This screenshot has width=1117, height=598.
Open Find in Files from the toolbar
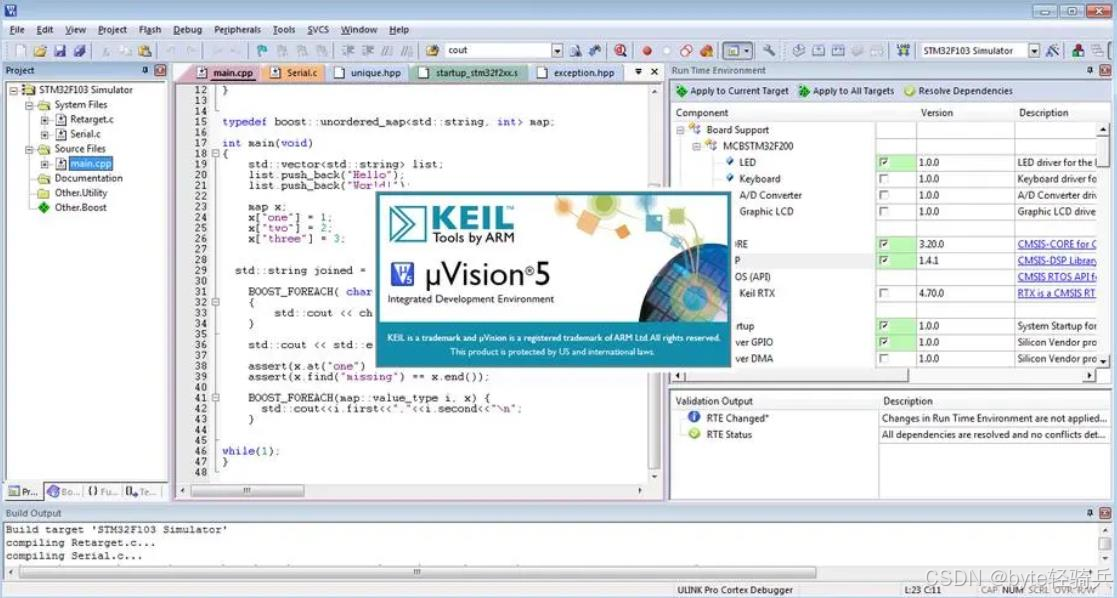point(432,51)
